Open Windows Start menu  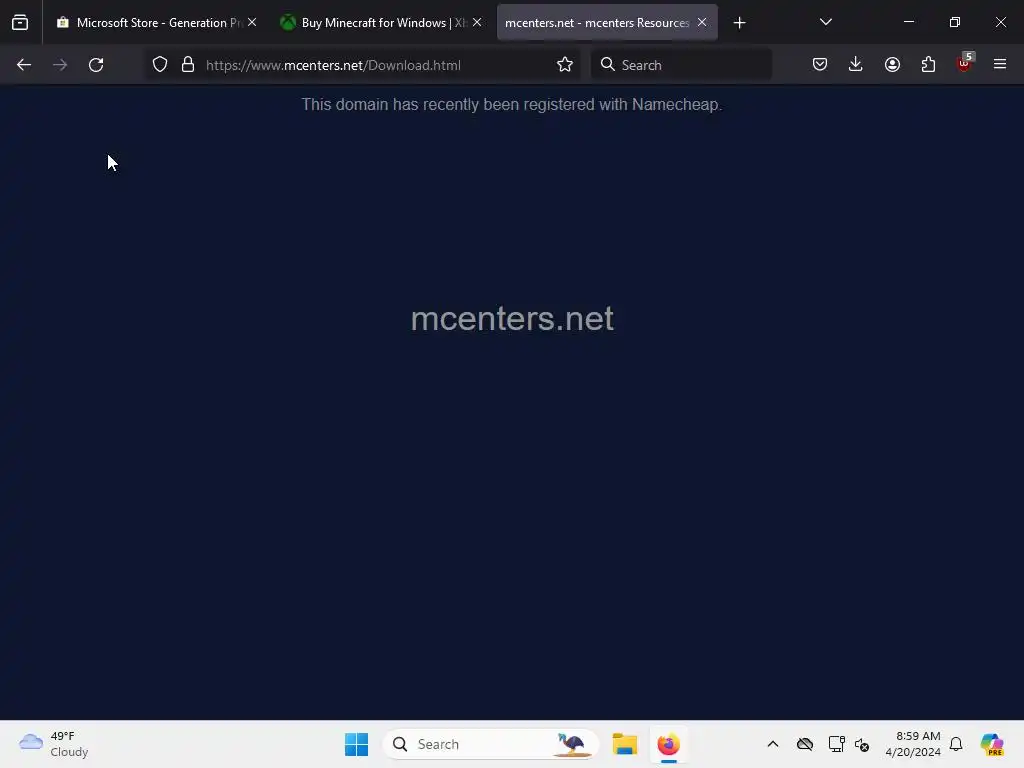357,744
